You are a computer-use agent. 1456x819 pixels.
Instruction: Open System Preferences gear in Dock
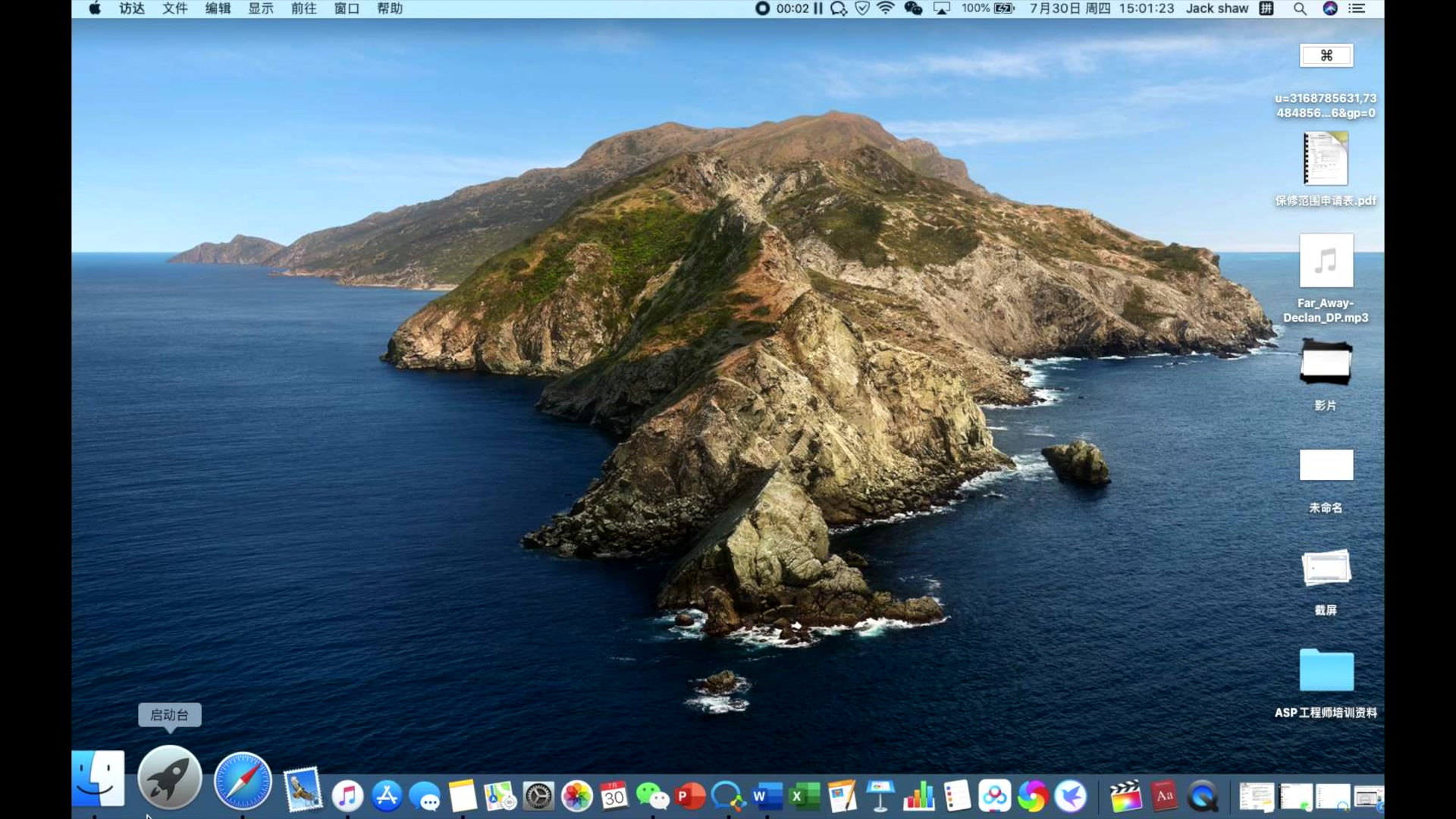point(538,797)
